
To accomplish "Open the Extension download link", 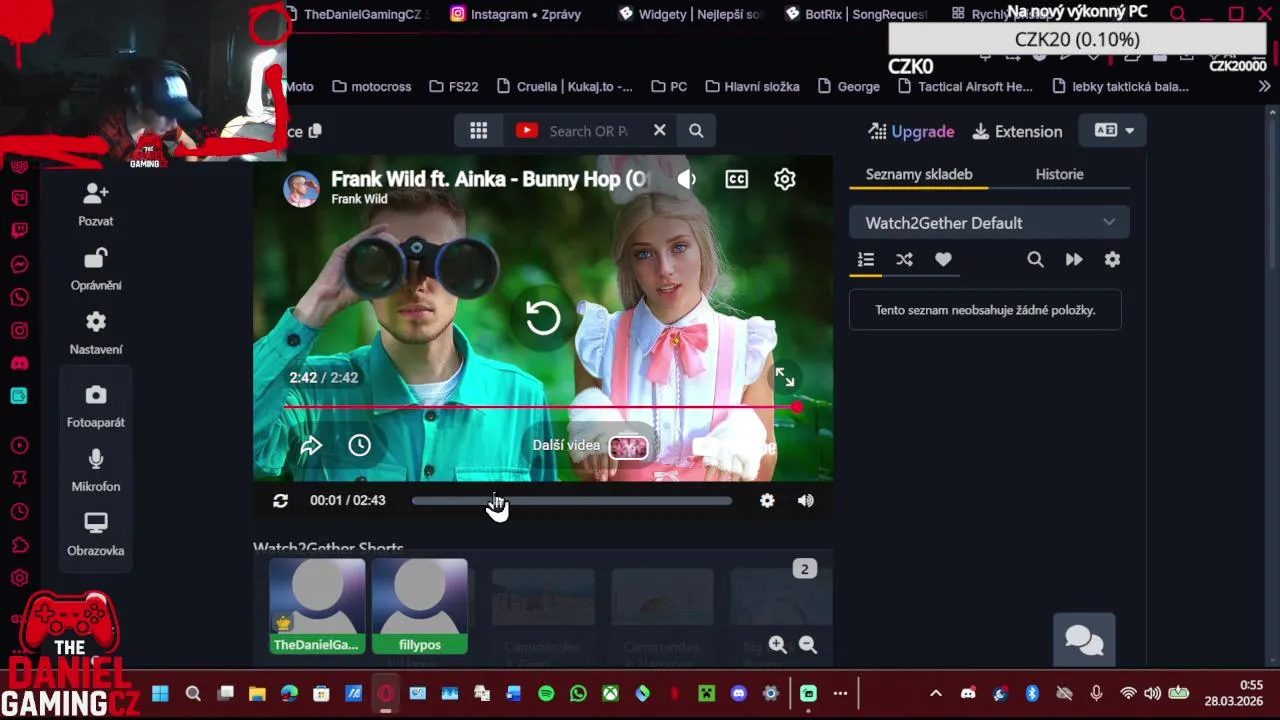I will (x=1017, y=131).
